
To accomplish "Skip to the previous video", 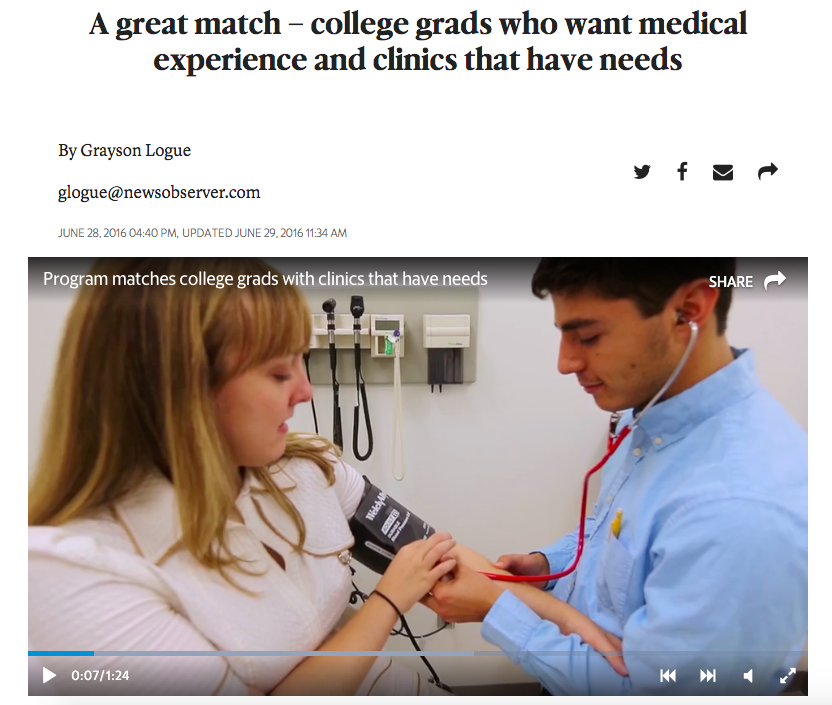I will coord(668,675).
